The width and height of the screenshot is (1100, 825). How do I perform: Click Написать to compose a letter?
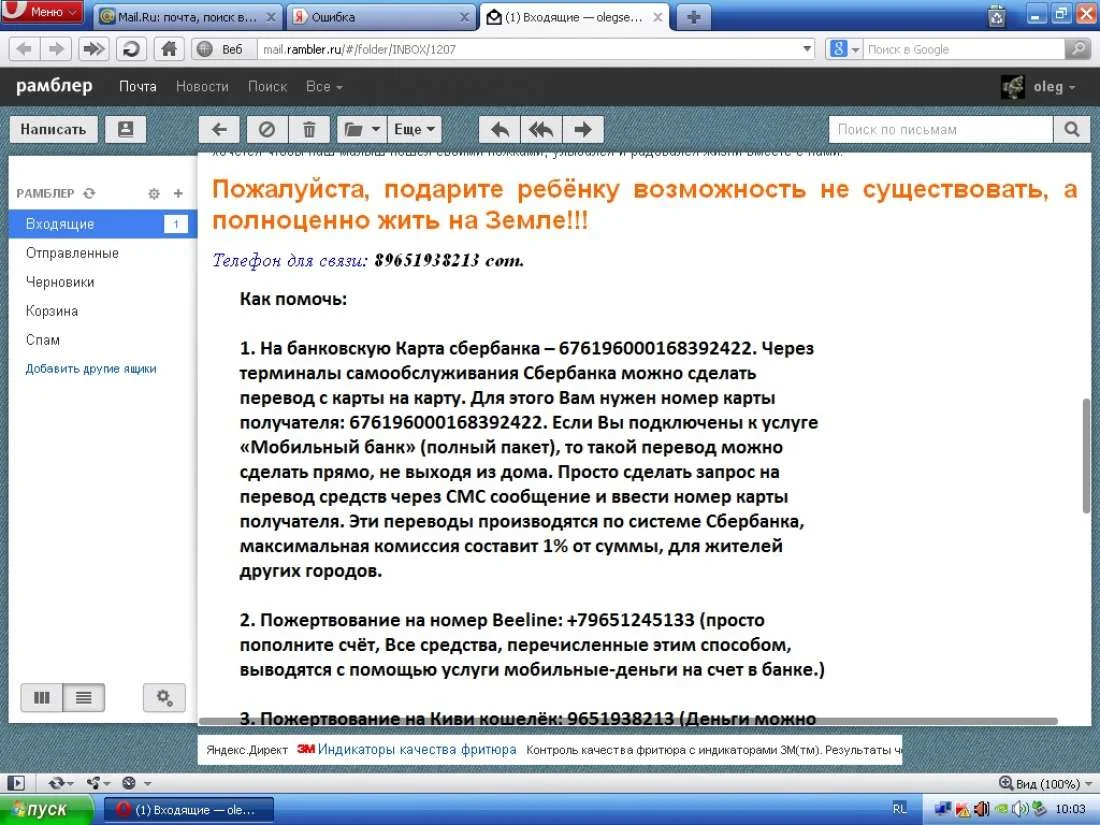point(53,129)
